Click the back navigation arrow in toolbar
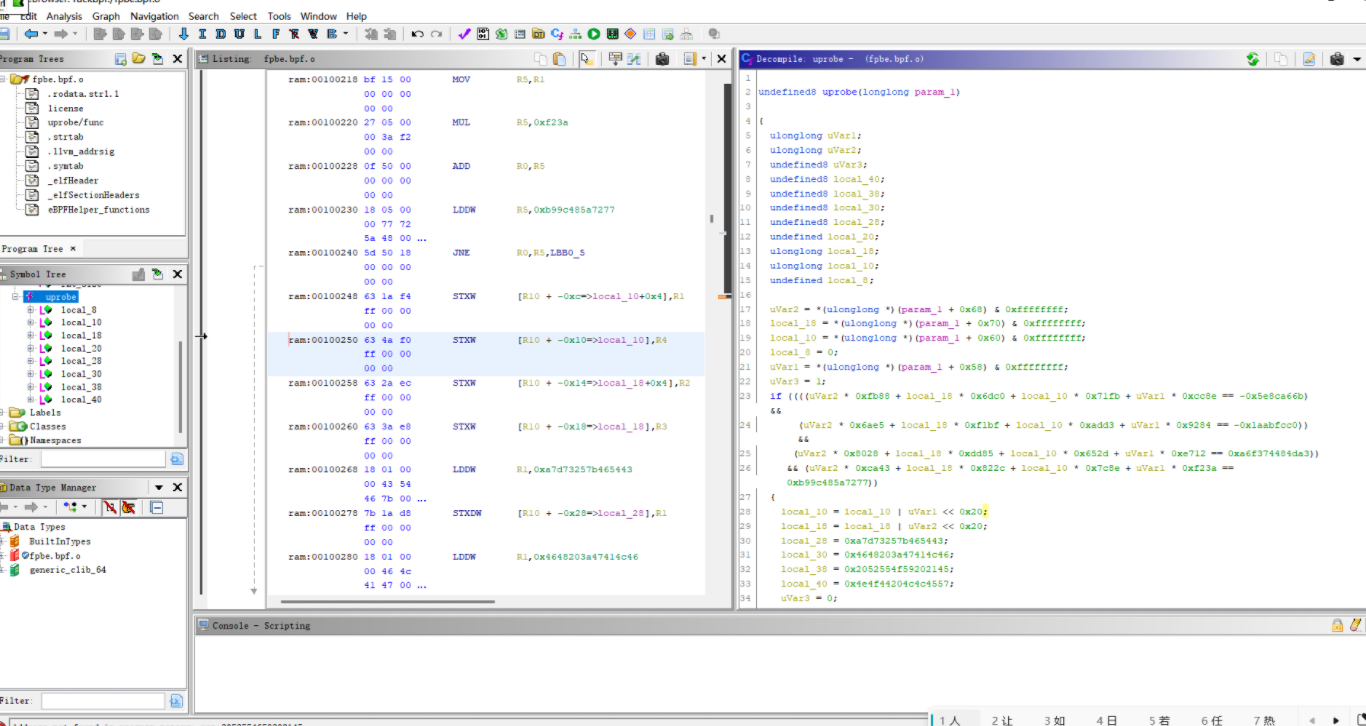The width and height of the screenshot is (1366, 726). pyautogui.click(x=31, y=34)
